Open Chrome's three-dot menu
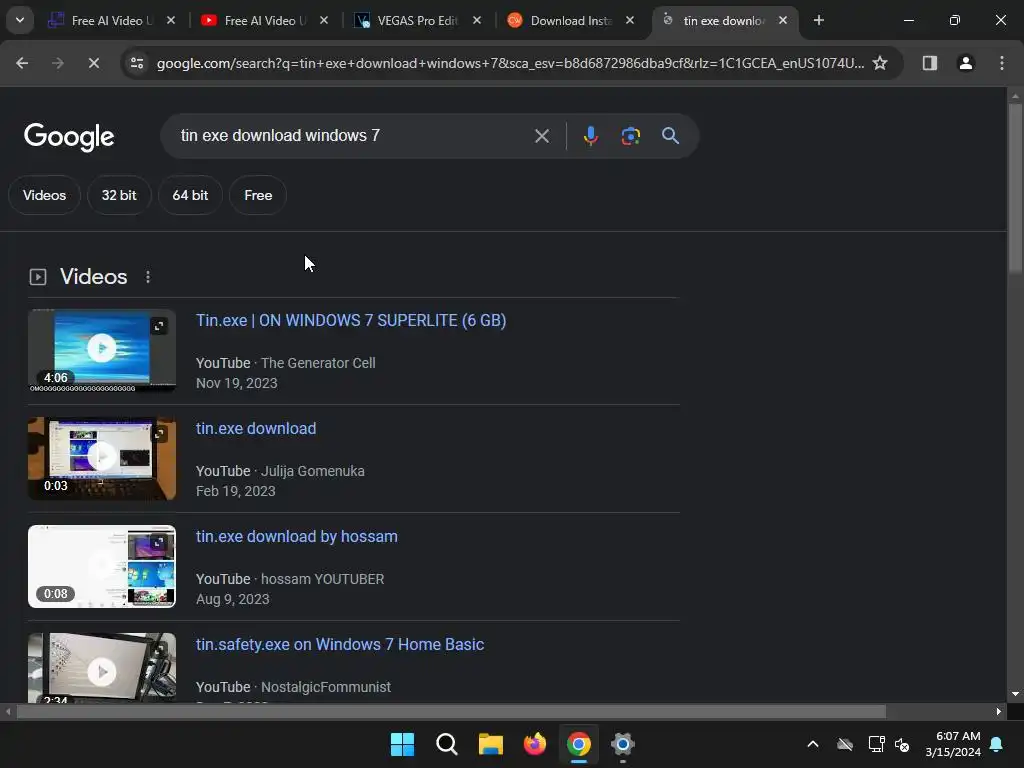Image resolution: width=1024 pixels, height=768 pixels. 1001,63
